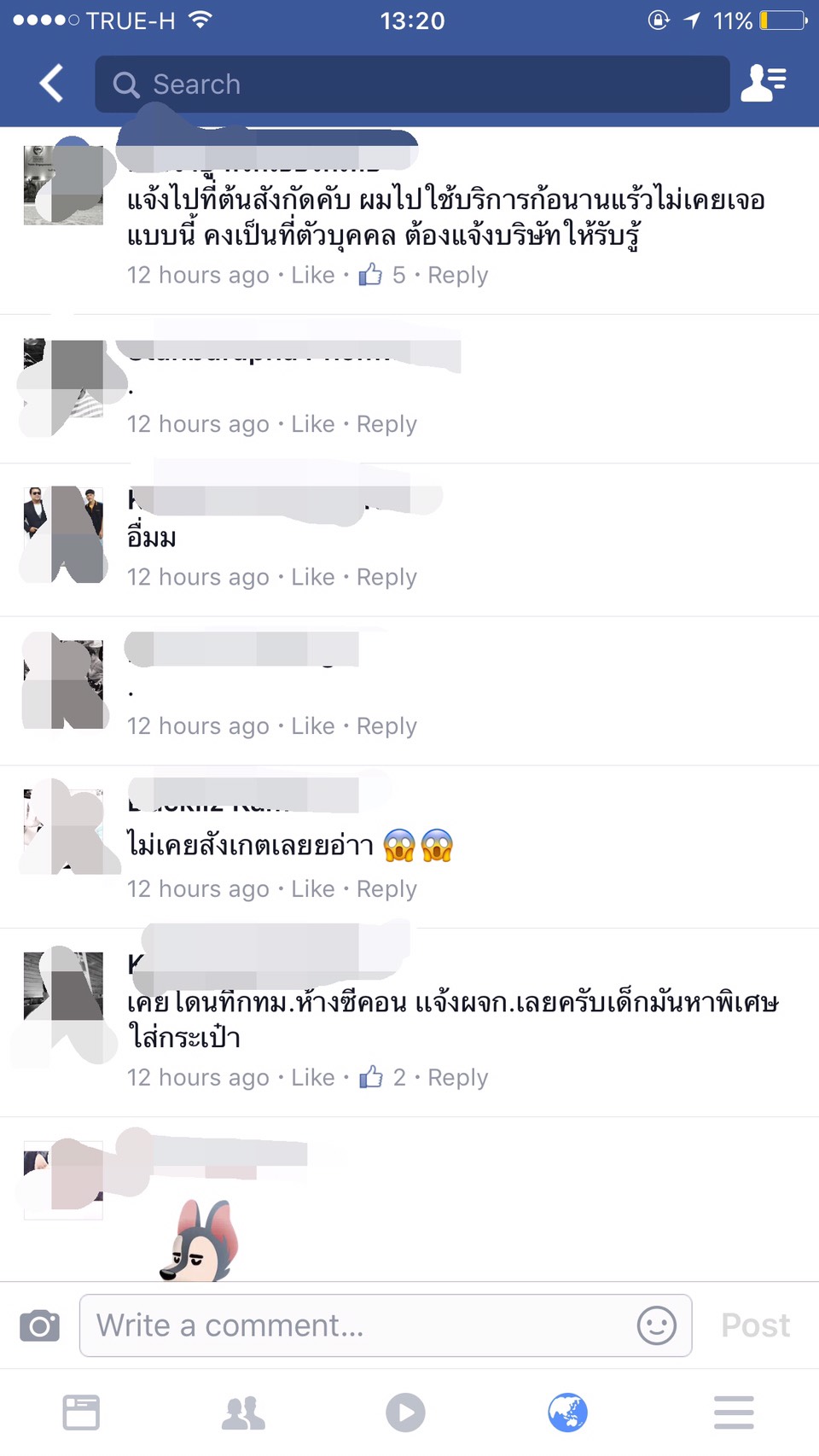
Task: Open the Videos tab play icon
Action: point(405,1412)
